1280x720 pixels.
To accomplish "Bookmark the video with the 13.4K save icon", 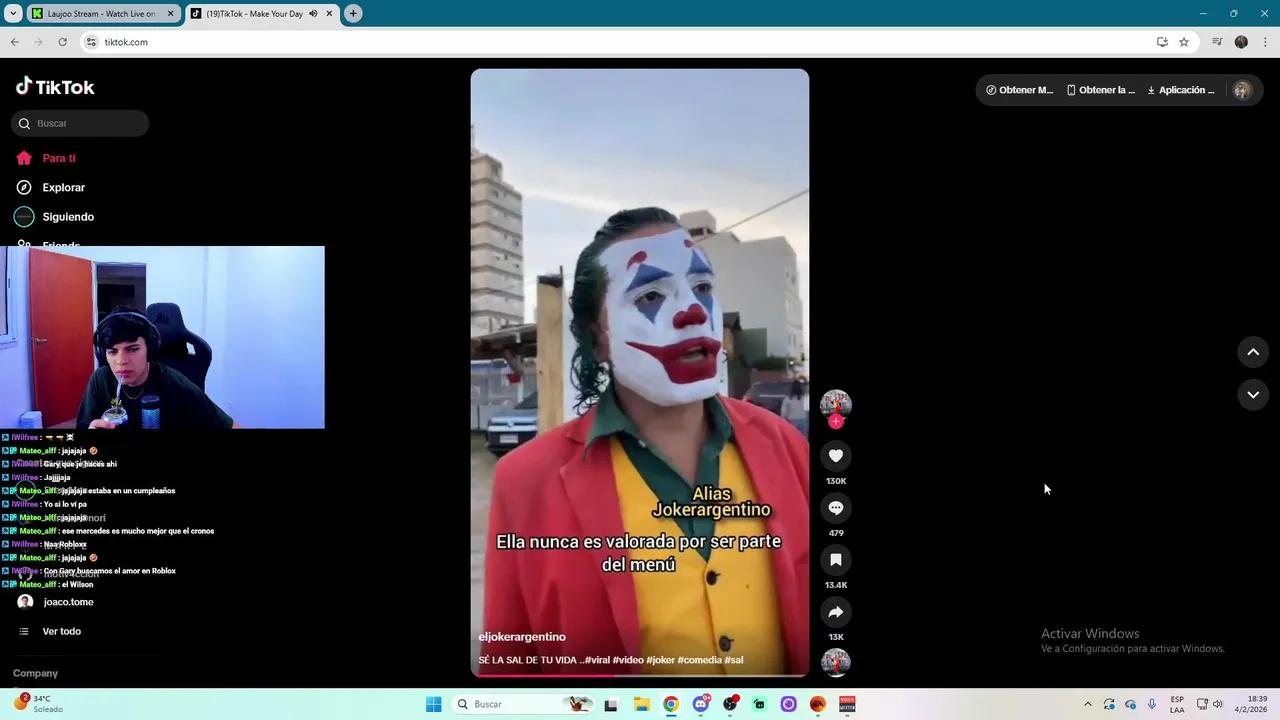I will pos(836,560).
